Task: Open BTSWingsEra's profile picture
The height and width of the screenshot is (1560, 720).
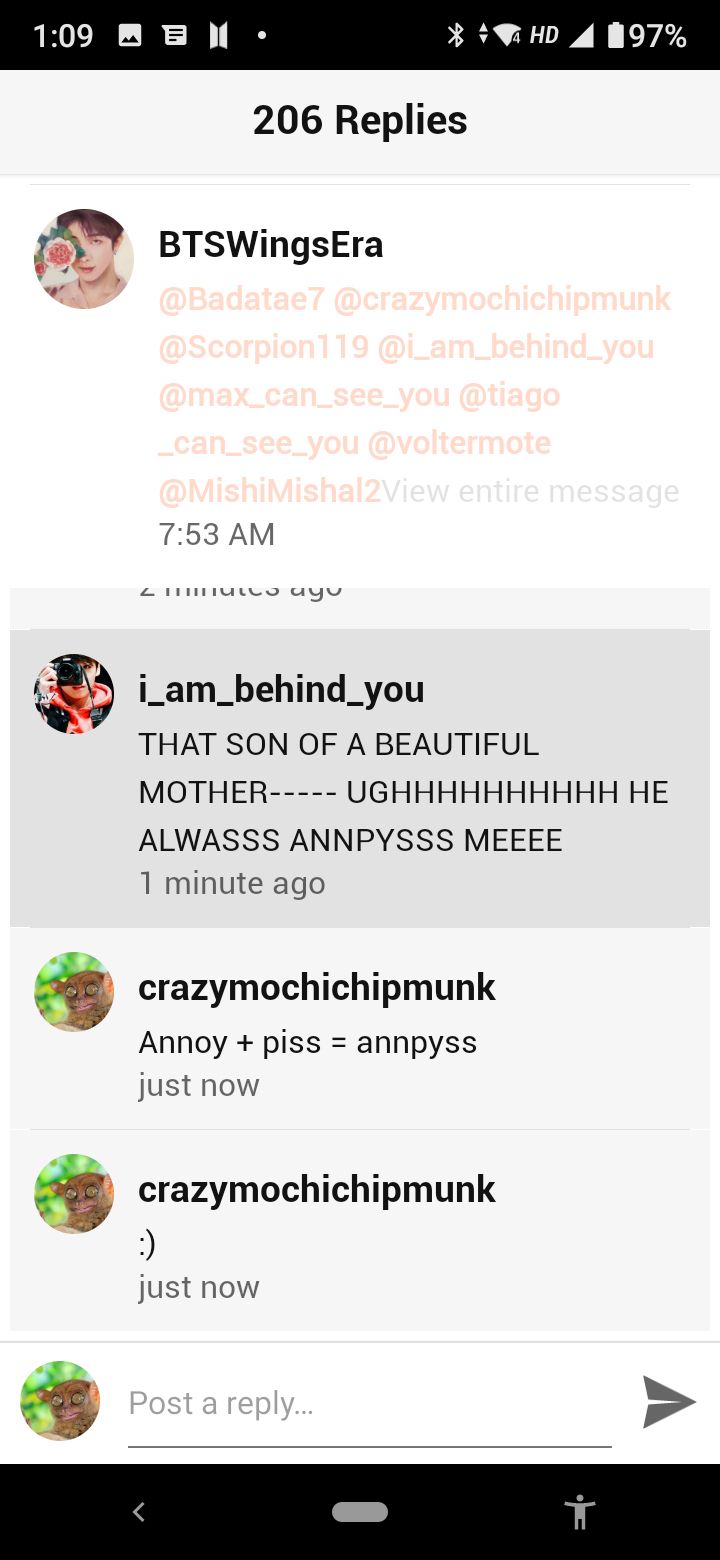Action: click(x=84, y=259)
